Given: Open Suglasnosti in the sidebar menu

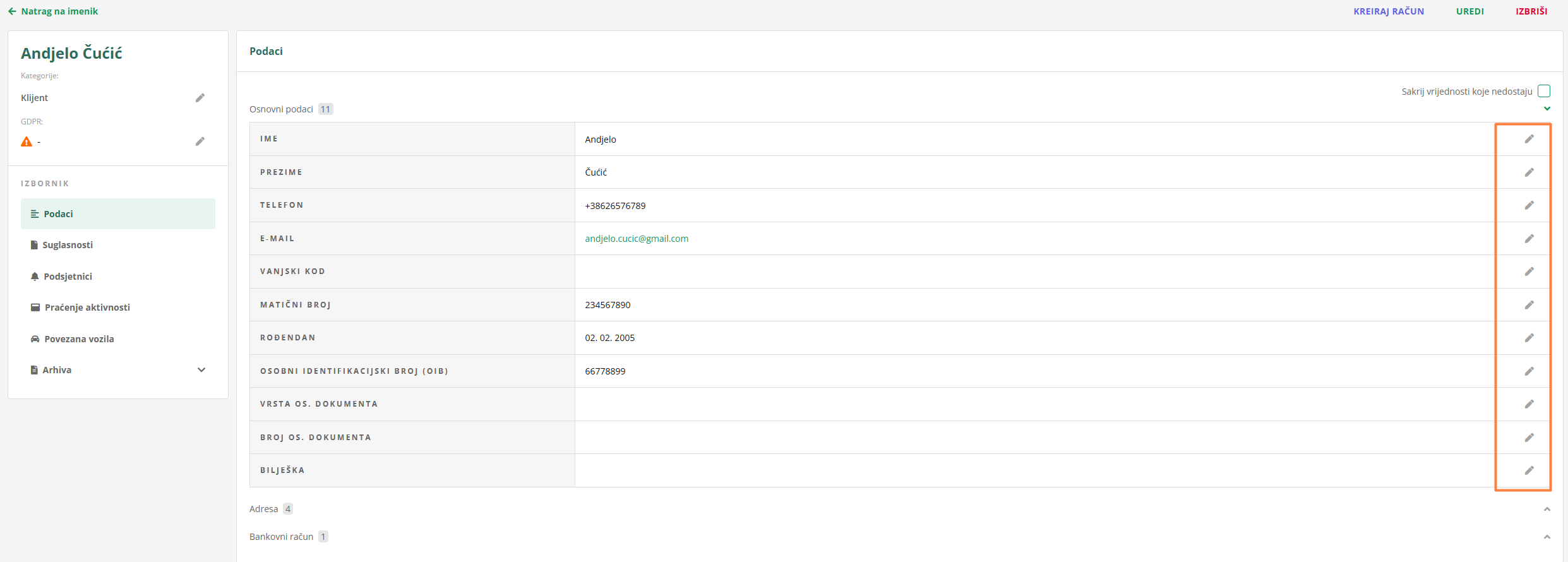Looking at the screenshot, I should tap(68, 245).
